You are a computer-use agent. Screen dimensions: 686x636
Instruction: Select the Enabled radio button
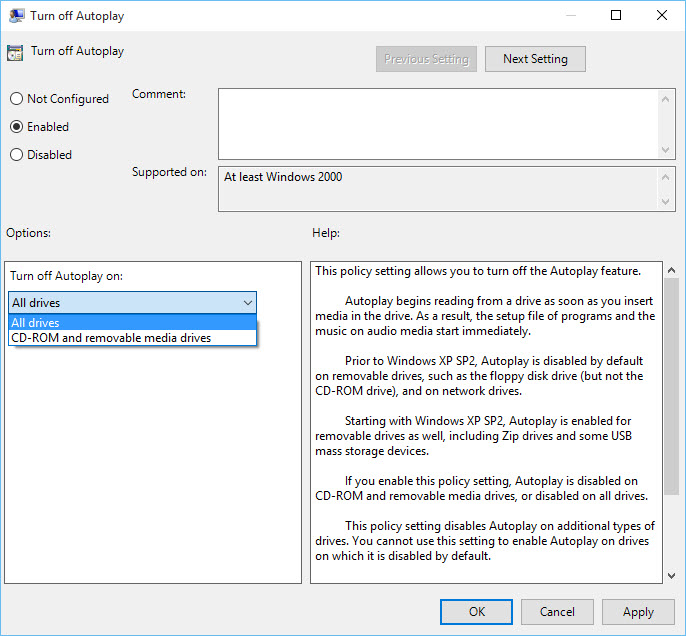16,127
